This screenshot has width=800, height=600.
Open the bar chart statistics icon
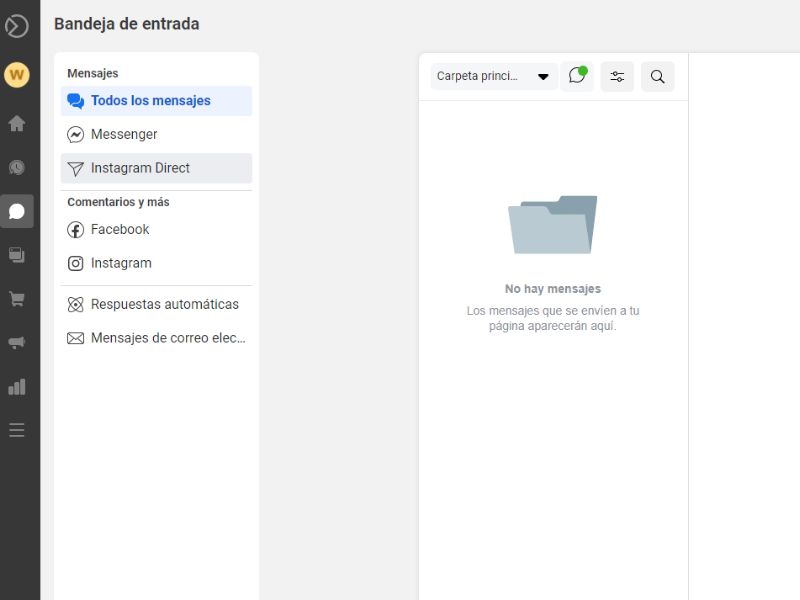pyautogui.click(x=17, y=387)
